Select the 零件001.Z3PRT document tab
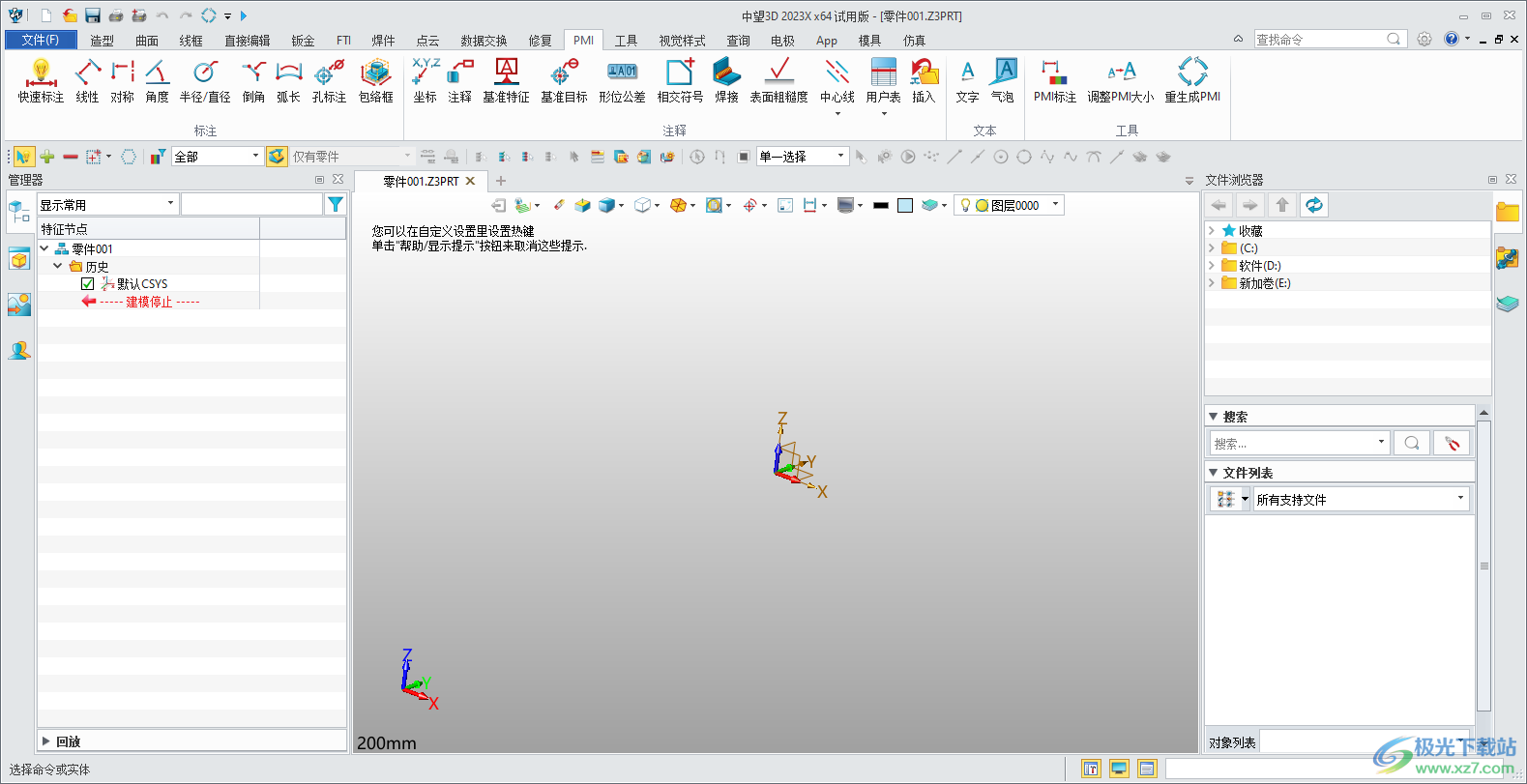This screenshot has height=784, width=1527. [x=421, y=181]
